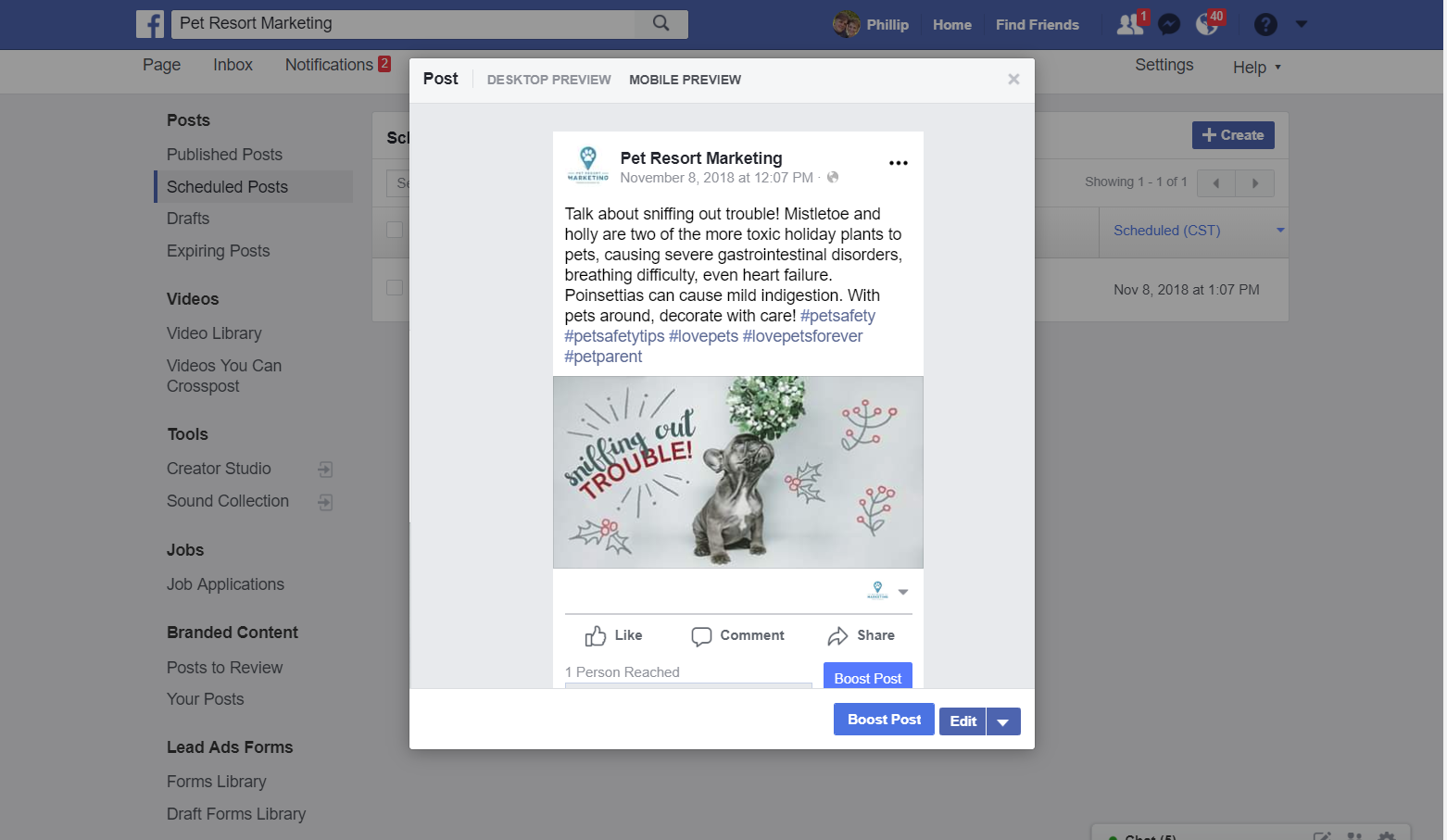Open the account menu arrow in top bar
This screenshot has height=840, width=1447.
pyautogui.click(x=1301, y=24)
